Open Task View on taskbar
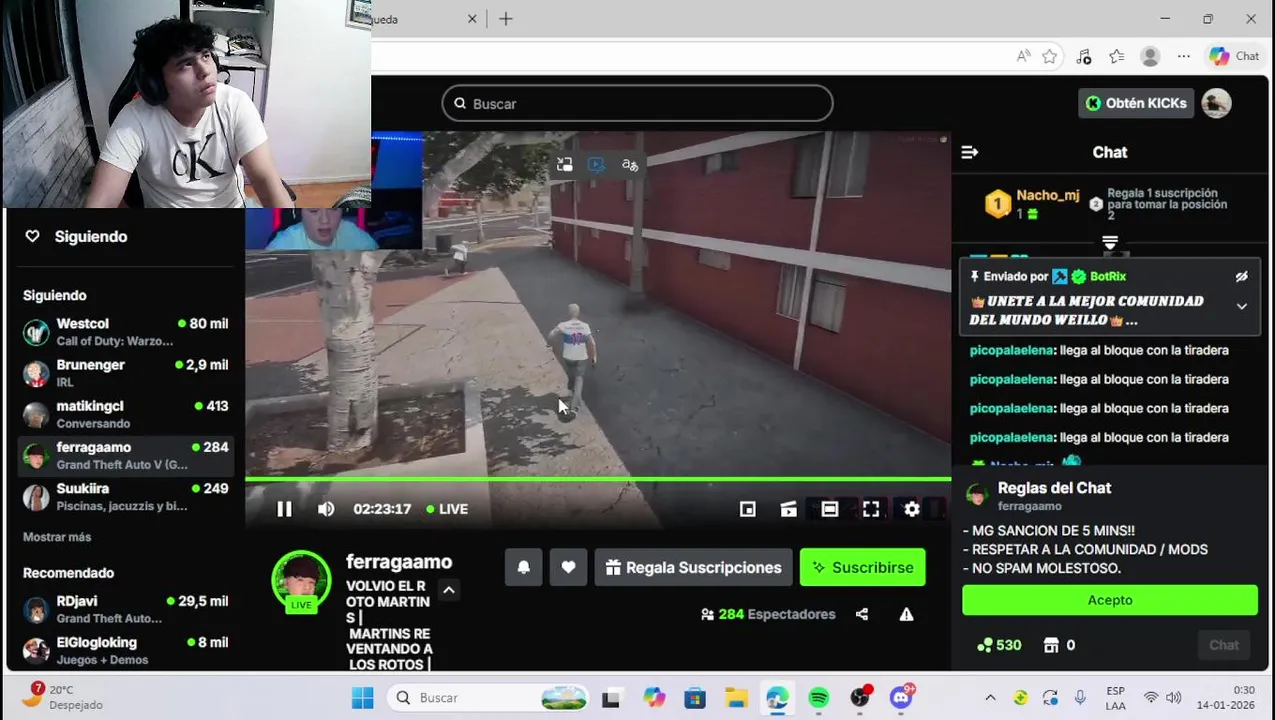 611,698
